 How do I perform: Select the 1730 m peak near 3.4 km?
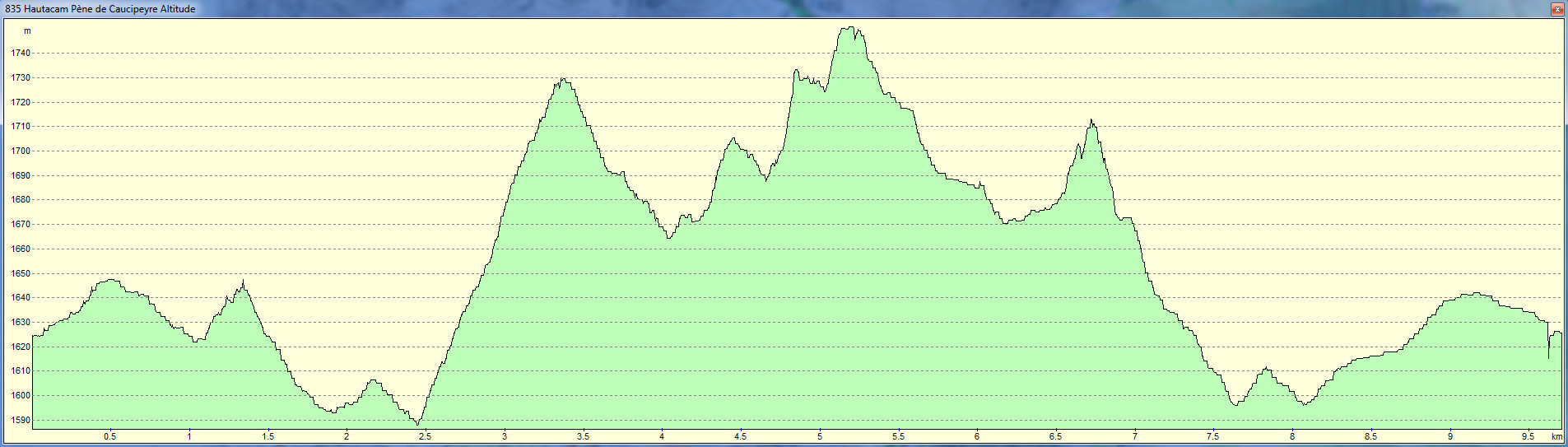(x=563, y=80)
